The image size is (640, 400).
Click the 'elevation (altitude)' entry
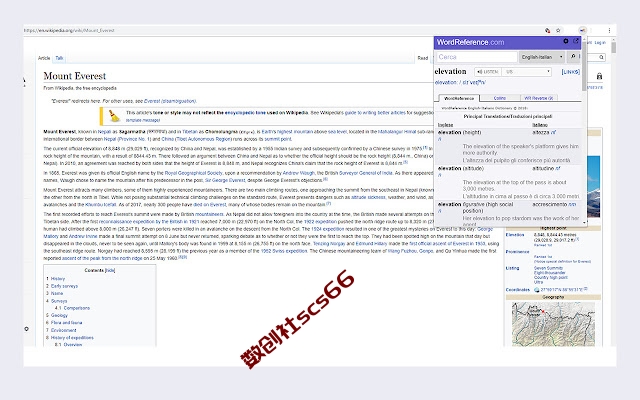(x=460, y=169)
